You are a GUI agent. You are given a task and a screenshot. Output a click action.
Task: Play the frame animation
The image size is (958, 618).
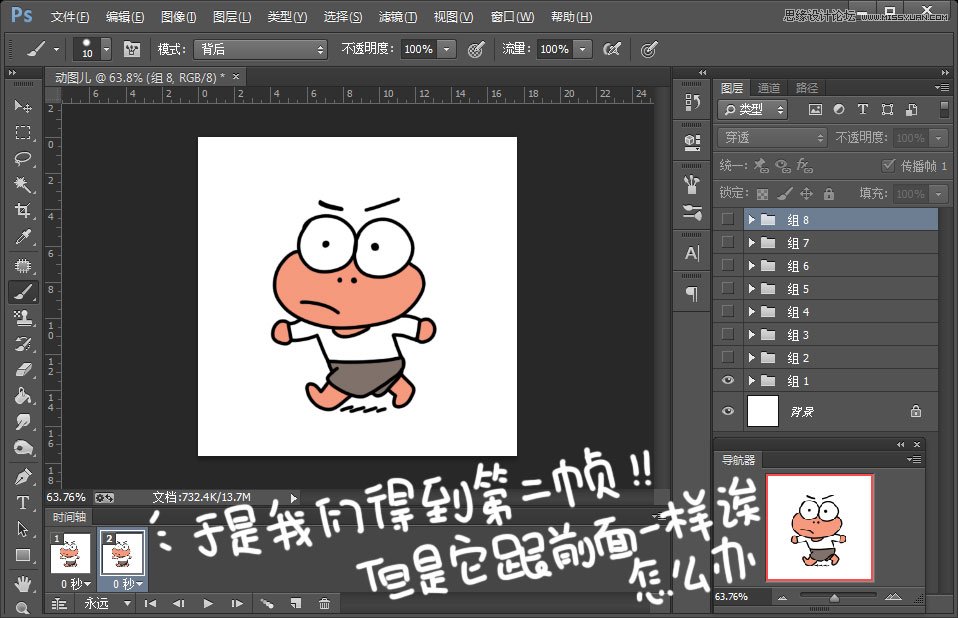point(208,603)
